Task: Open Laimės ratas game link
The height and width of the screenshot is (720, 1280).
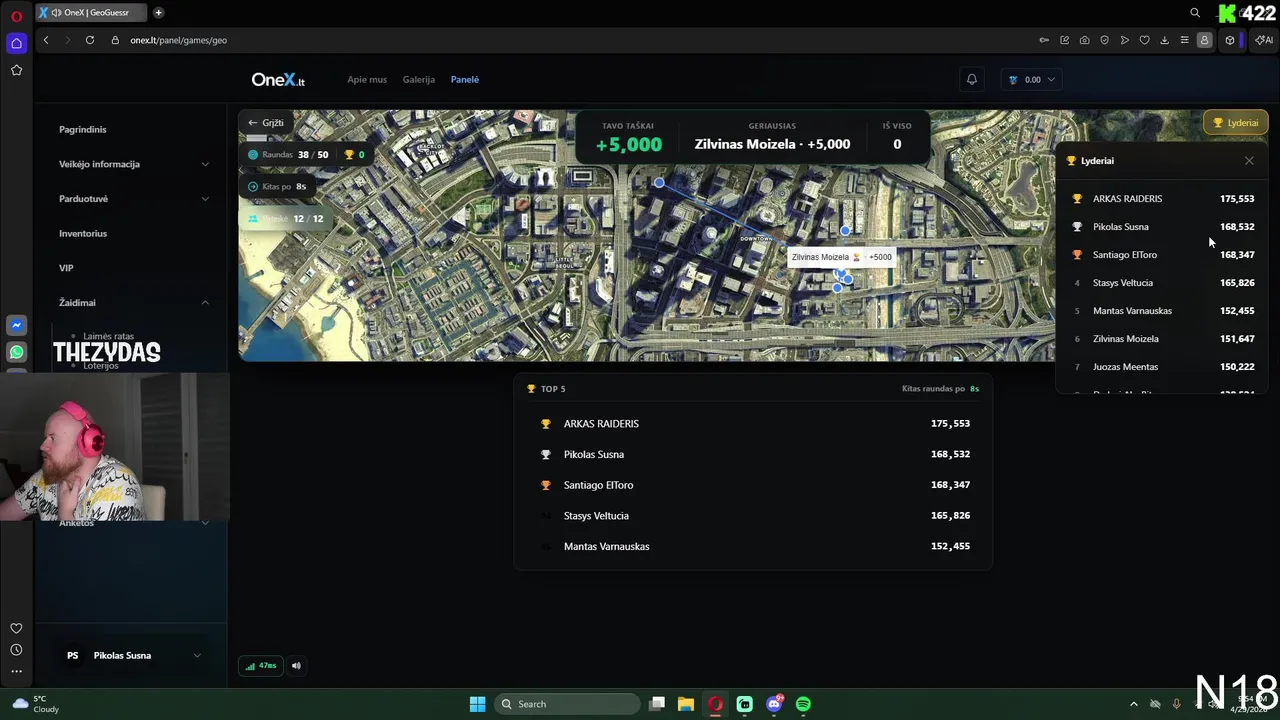Action: click(x=108, y=337)
